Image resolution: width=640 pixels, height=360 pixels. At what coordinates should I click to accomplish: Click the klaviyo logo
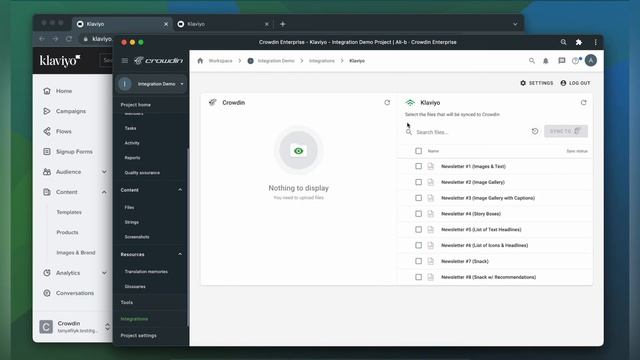pyautogui.click(x=60, y=61)
